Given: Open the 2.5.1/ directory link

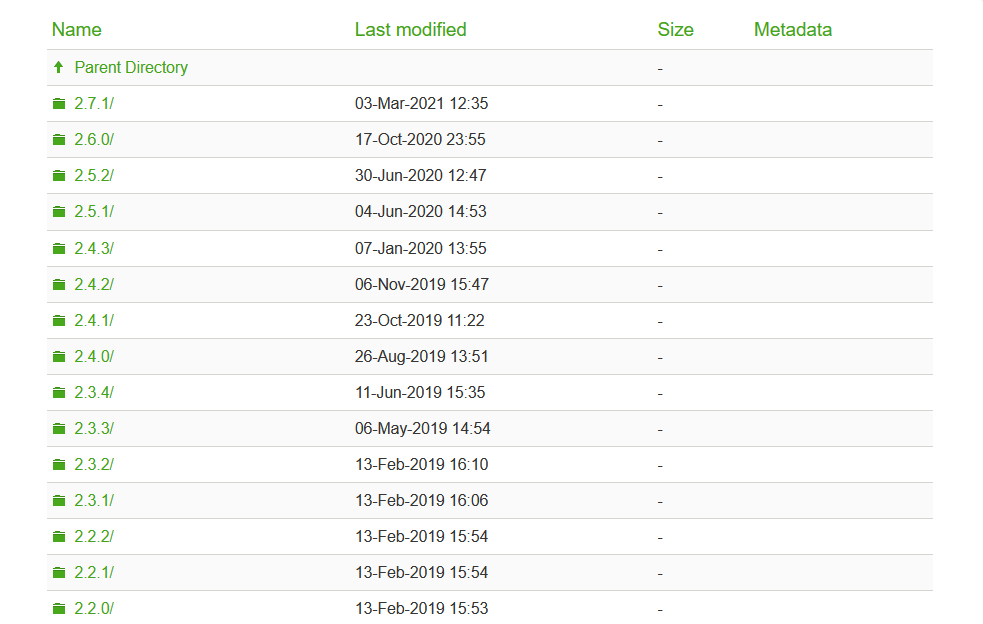Looking at the screenshot, I should point(94,212).
